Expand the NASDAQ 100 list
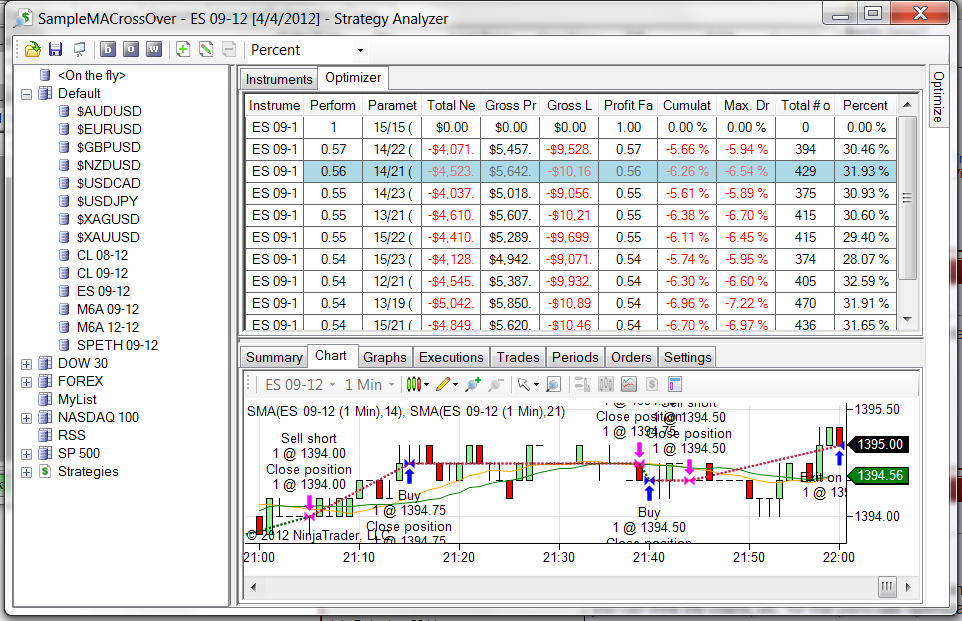 pyautogui.click(x=26, y=418)
